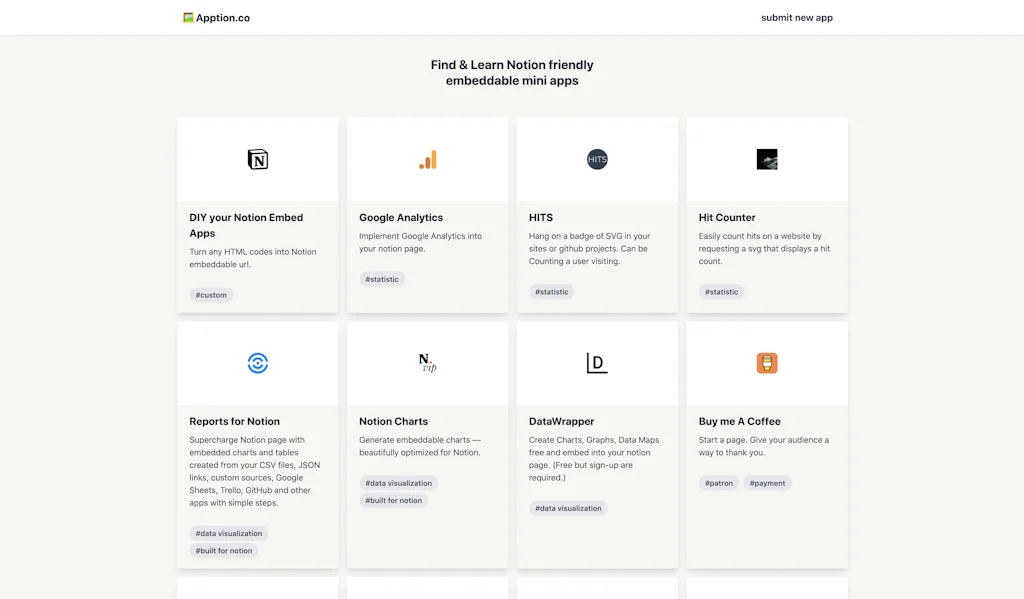
Task: Click the HITS badge icon
Action: (597, 159)
